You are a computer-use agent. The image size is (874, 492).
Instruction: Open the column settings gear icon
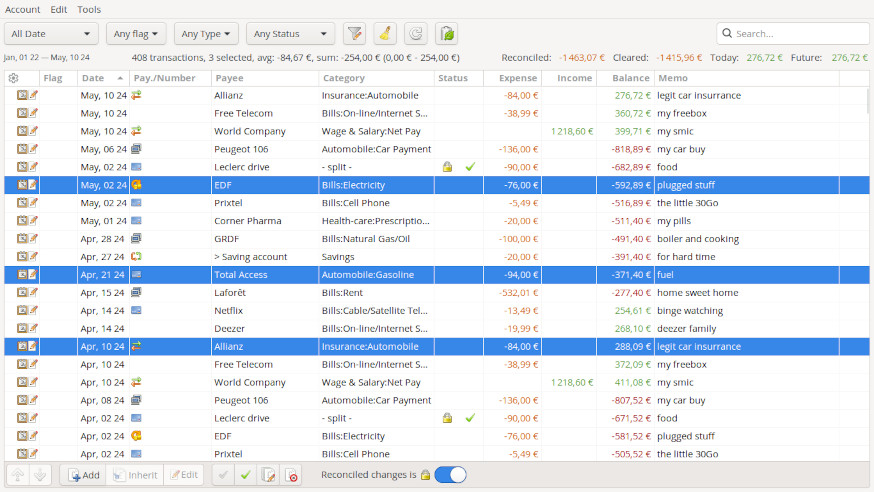click(14, 78)
